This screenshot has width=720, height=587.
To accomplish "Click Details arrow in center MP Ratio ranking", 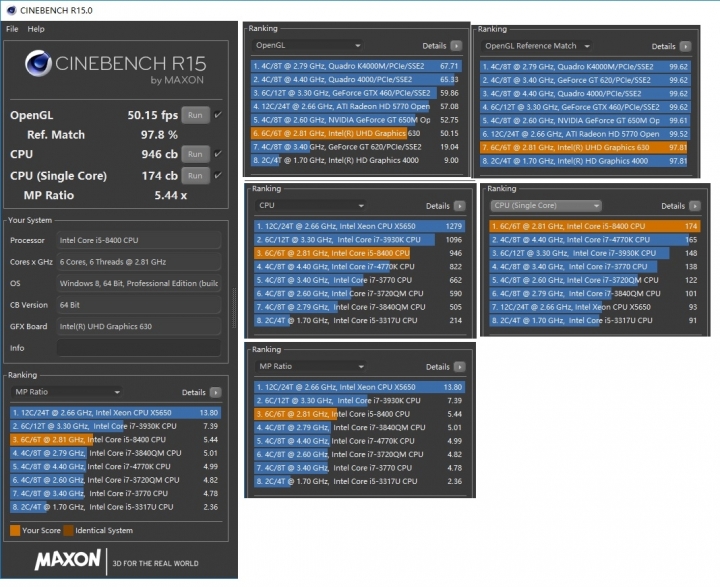I will [460, 367].
